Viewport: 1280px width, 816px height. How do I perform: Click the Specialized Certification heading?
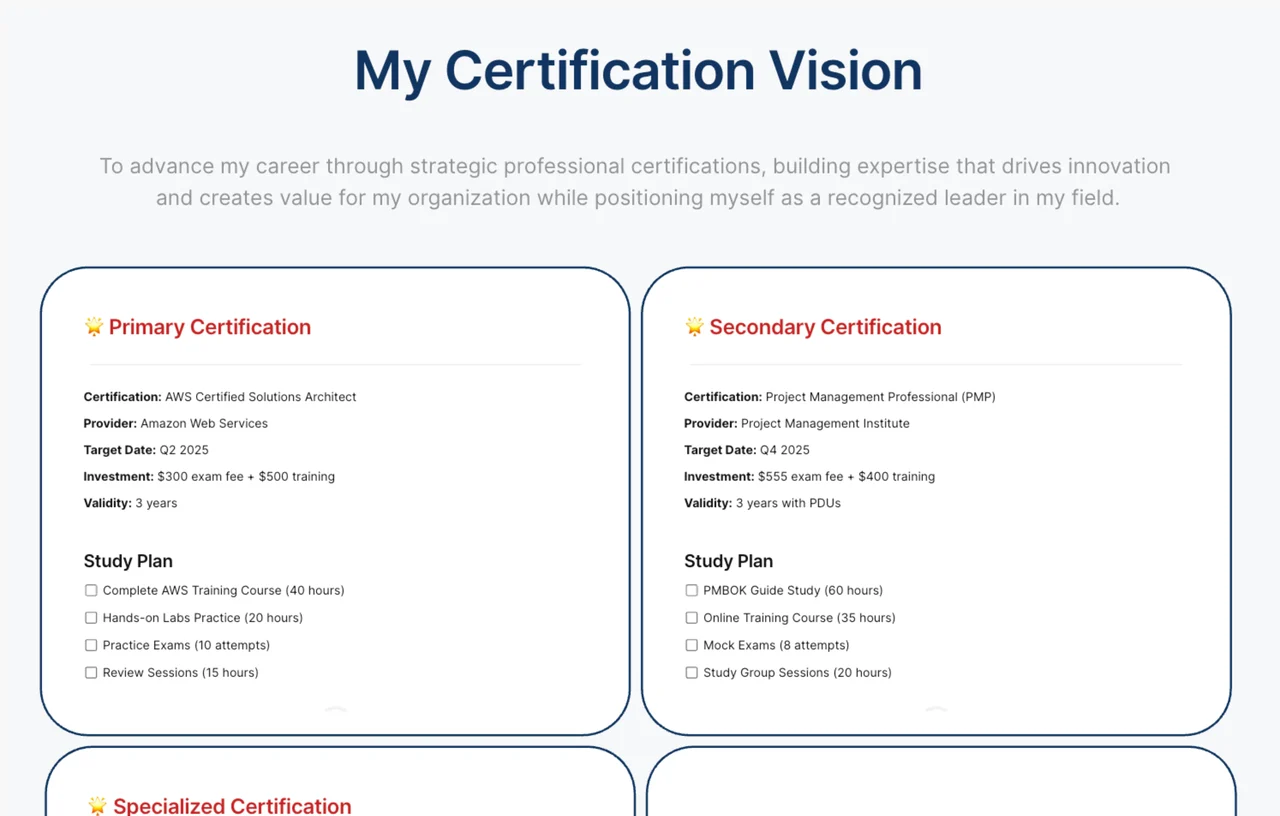click(232, 805)
